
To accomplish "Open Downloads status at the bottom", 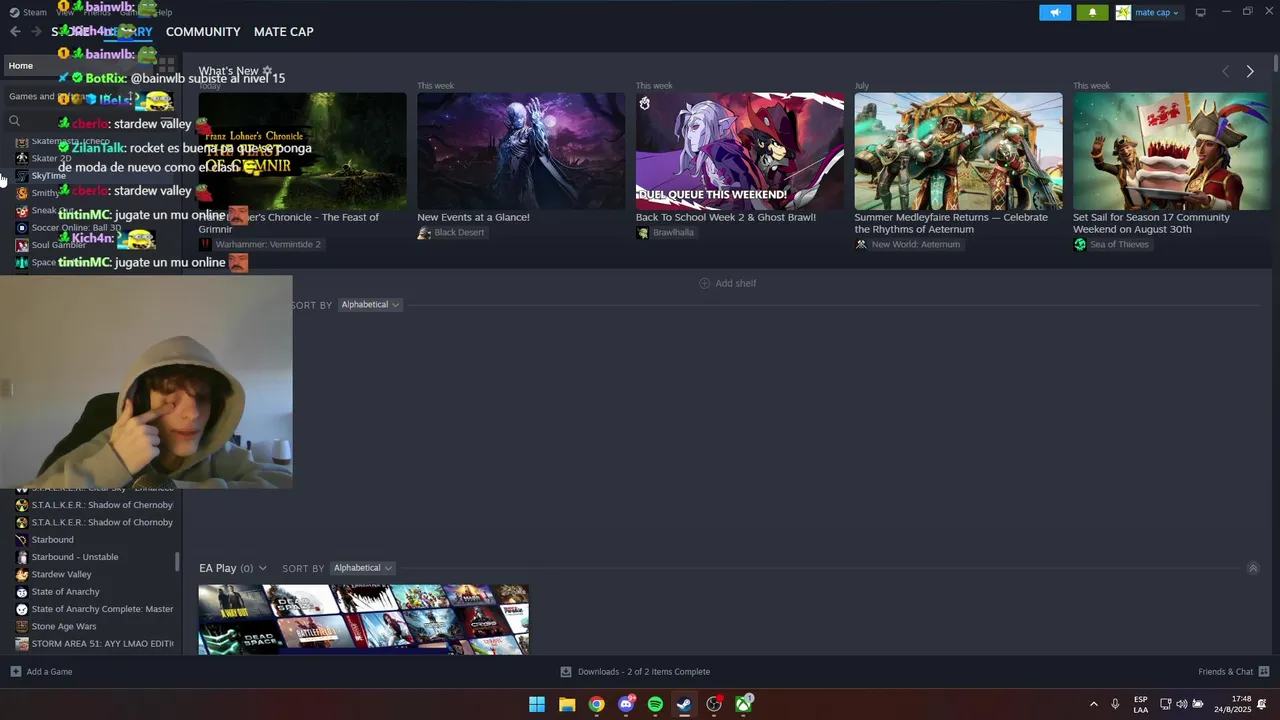I will tap(635, 671).
